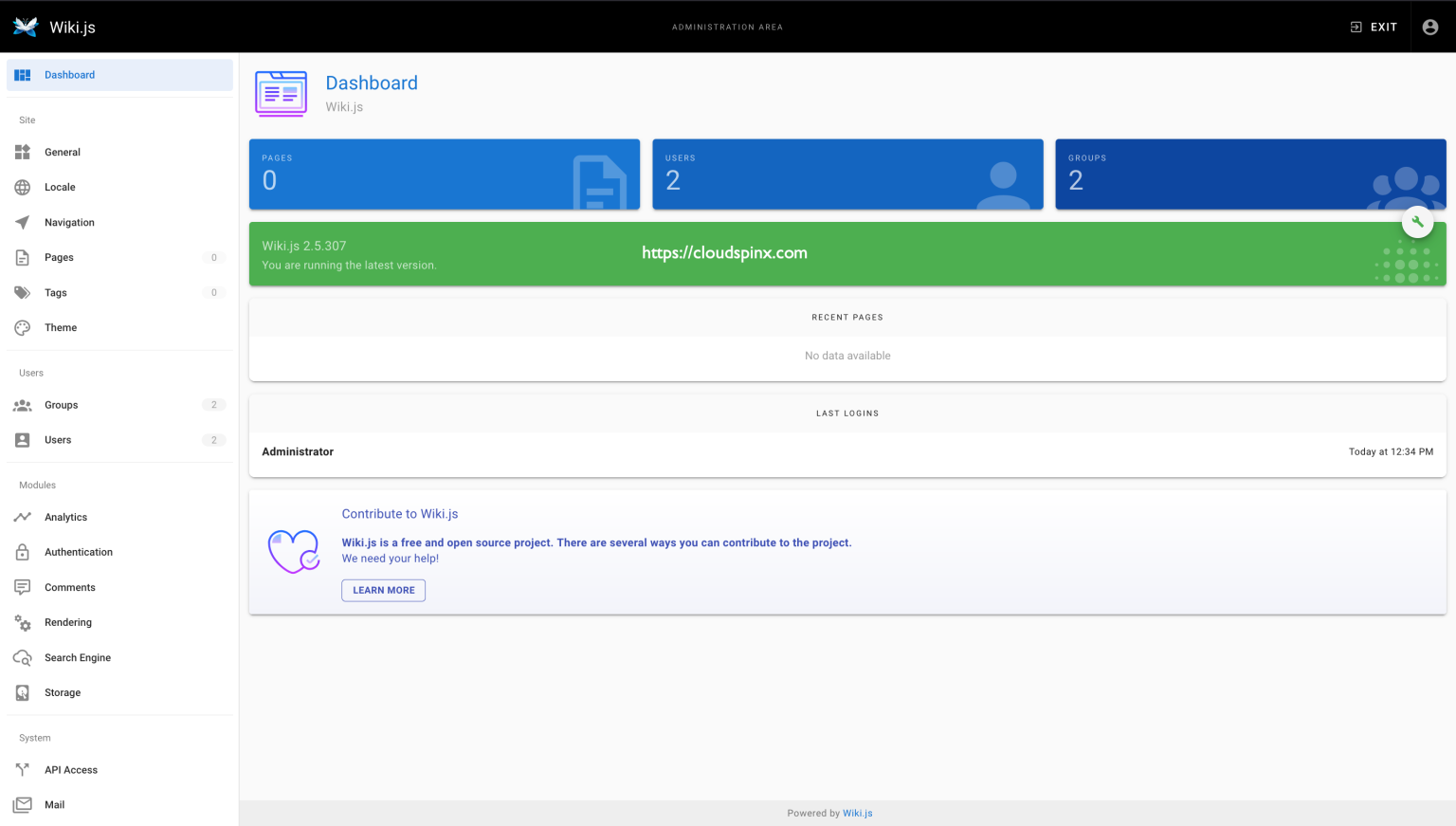Click the Navigation arrow icon
1456x826 pixels.
(23, 223)
